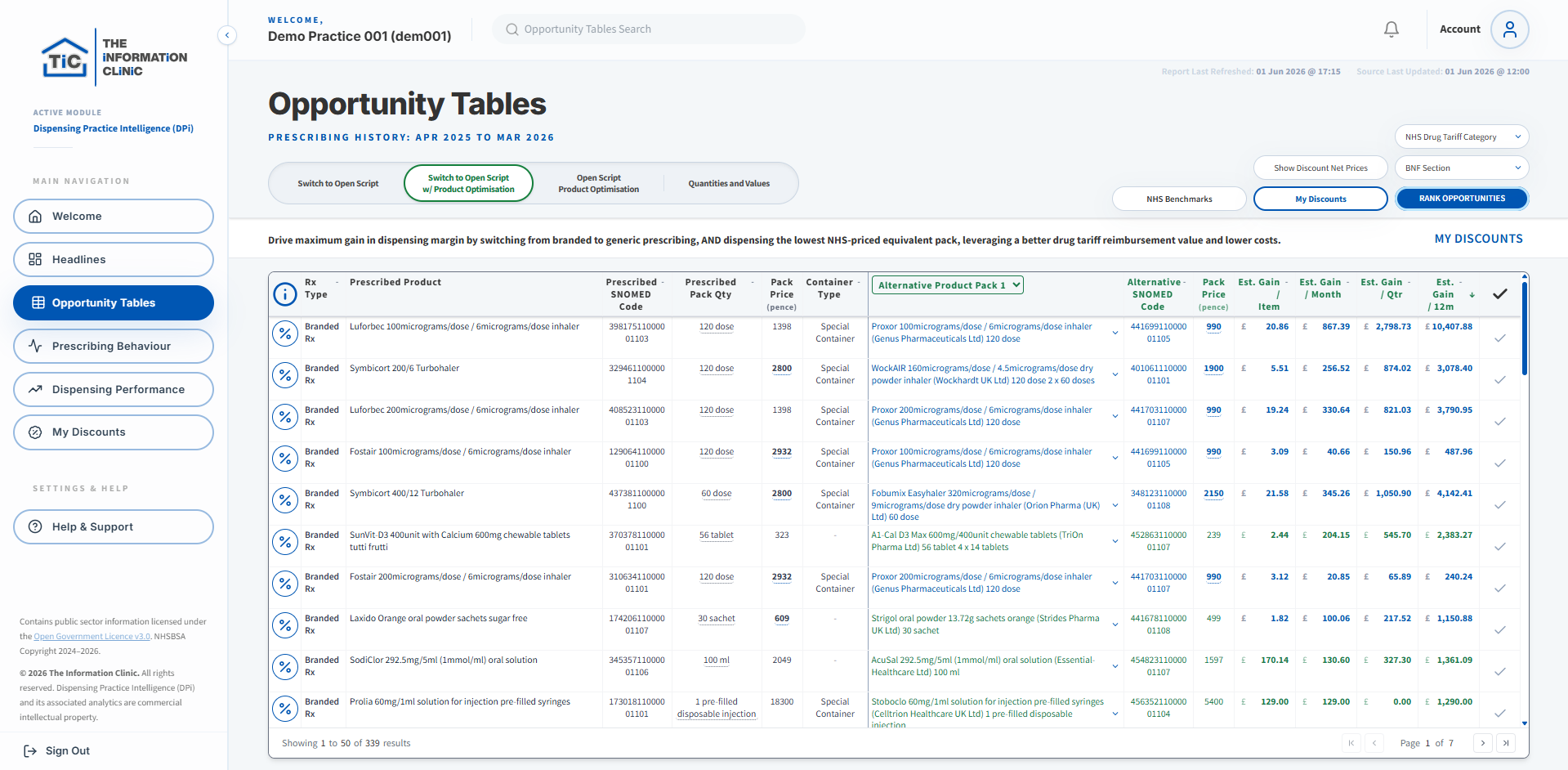Tick checkmark for Fostair 100micrograms row

point(1500,463)
